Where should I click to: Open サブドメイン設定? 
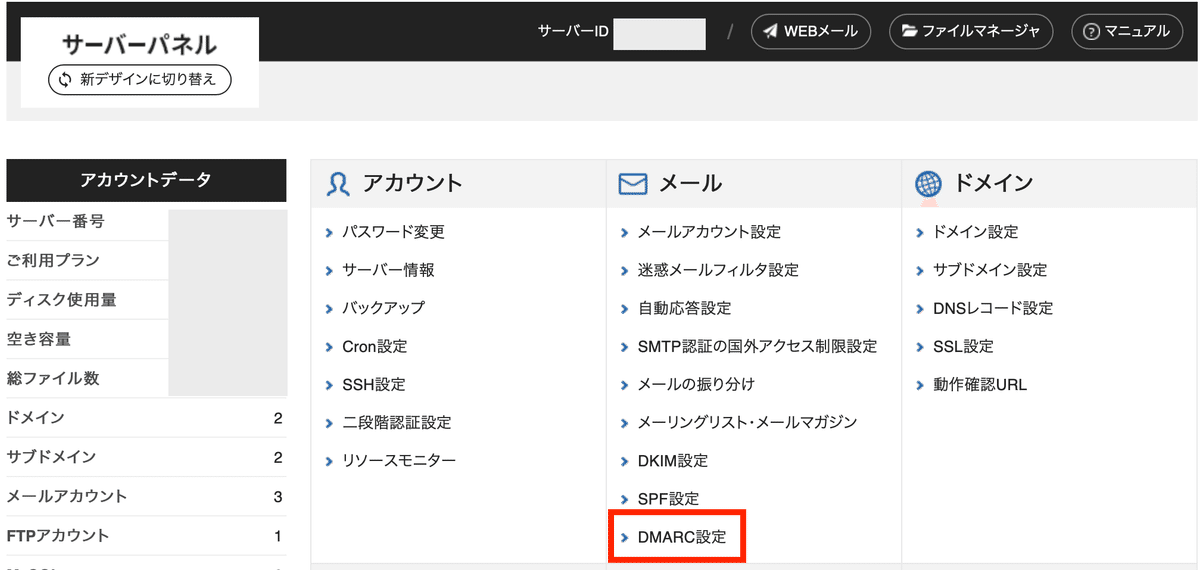[x=990, y=270]
